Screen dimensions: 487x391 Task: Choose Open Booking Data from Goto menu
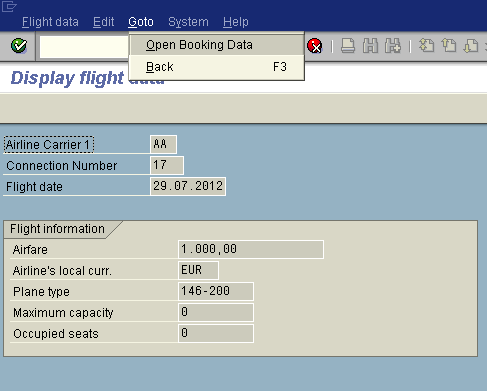pyautogui.click(x=217, y=45)
